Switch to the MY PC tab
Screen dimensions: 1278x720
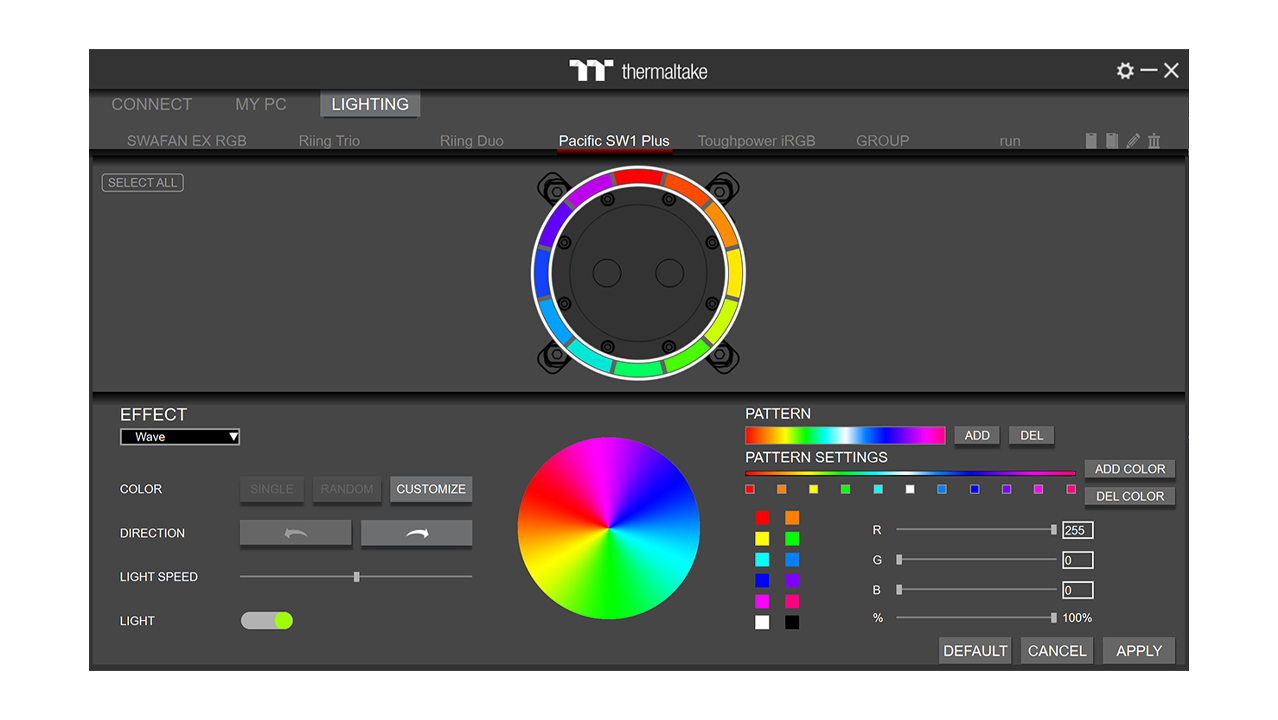(261, 104)
